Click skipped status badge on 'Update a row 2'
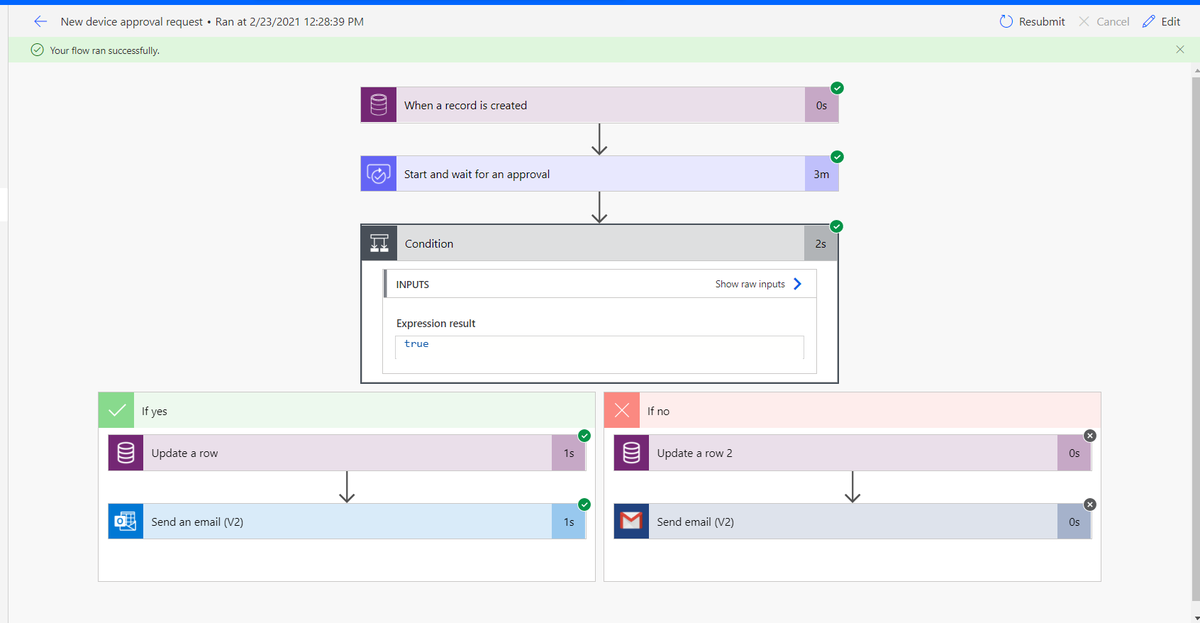Viewport: 1200px width, 623px height. [1091, 435]
